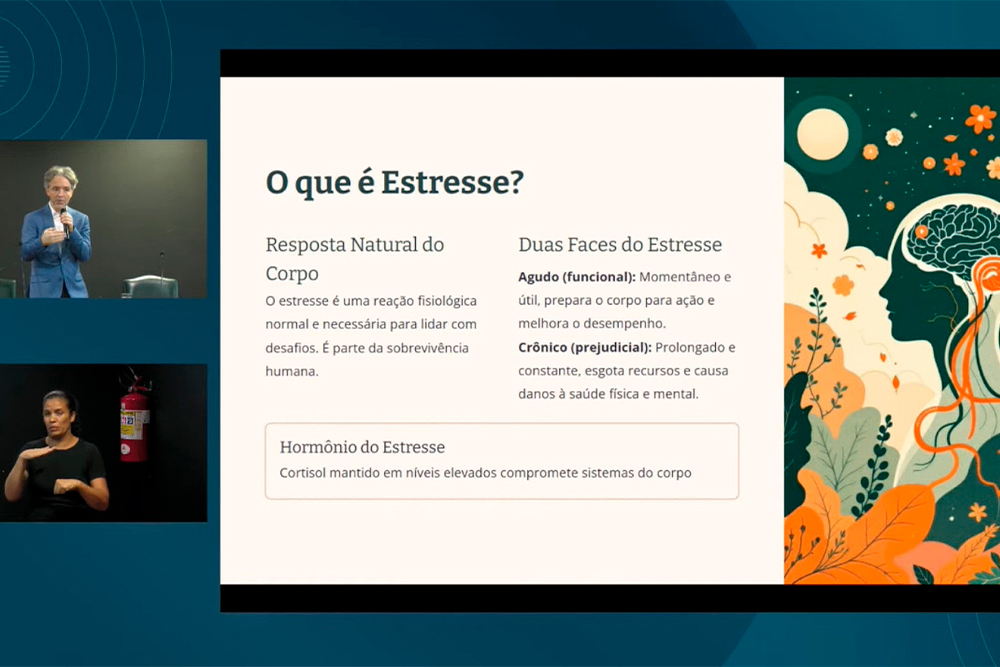Viewport: 1000px width, 667px height.
Task: Click the microphone held by the speaker
Action: (64, 219)
